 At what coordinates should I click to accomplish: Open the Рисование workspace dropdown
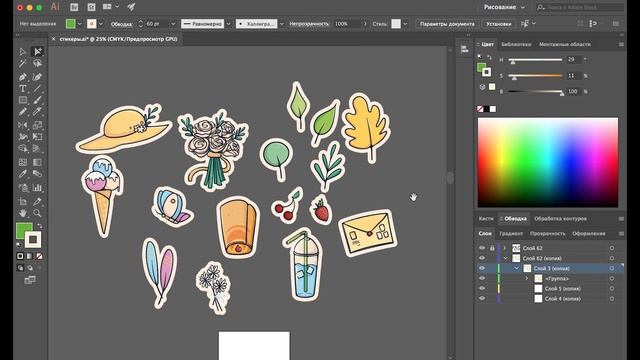(x=504, y=7)
